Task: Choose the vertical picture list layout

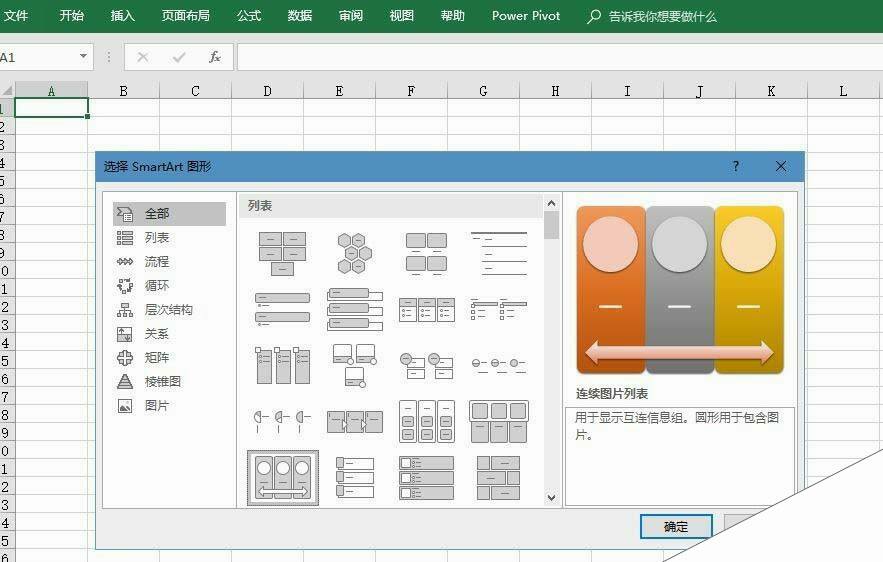Action: pyautogui.click(x=354, y=478)
